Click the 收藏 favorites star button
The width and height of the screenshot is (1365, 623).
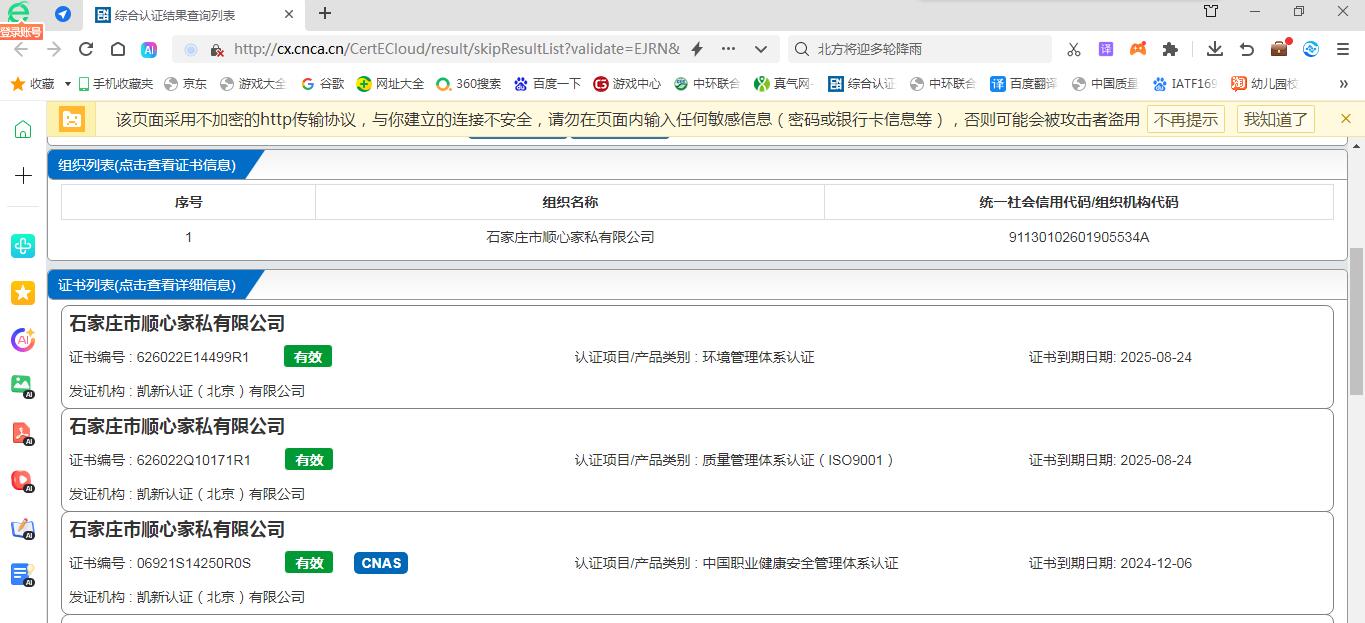(x=32, y=84)
